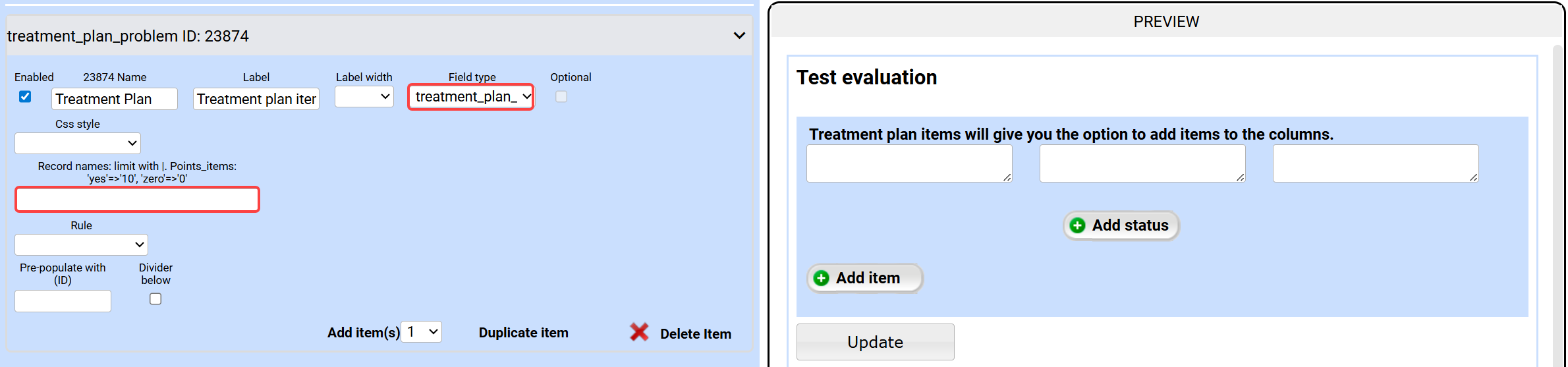Screen dimensions: 1568x367
Task: Open the Css style dropdown
Action: point(78,143)
